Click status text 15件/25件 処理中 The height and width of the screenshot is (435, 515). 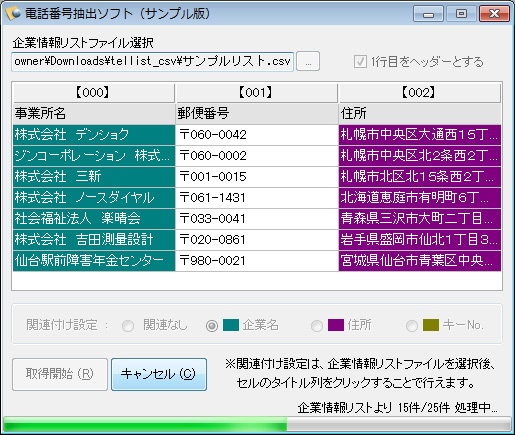click(447, 407)
